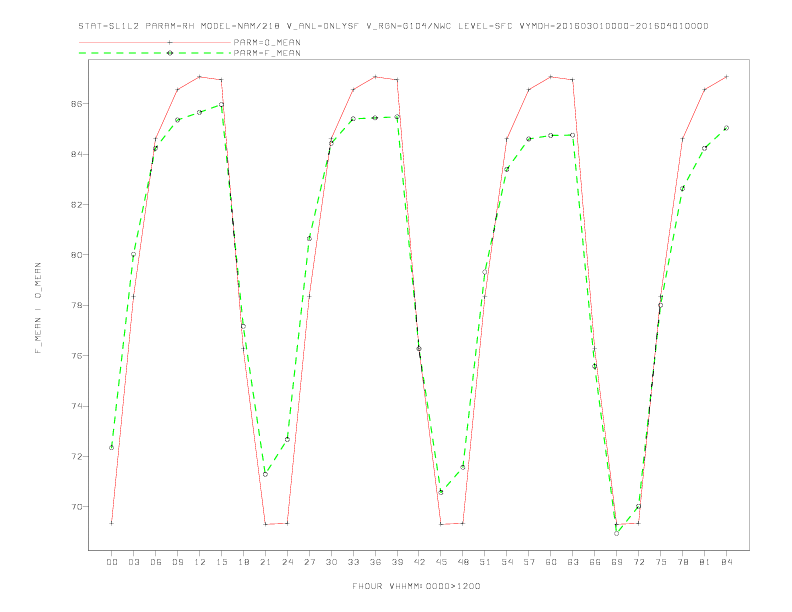The height and width of the screenshot is (612, 792).
Task: Select the dashed green F_MEAN legend line sample
Action: [x=155, y=53]
